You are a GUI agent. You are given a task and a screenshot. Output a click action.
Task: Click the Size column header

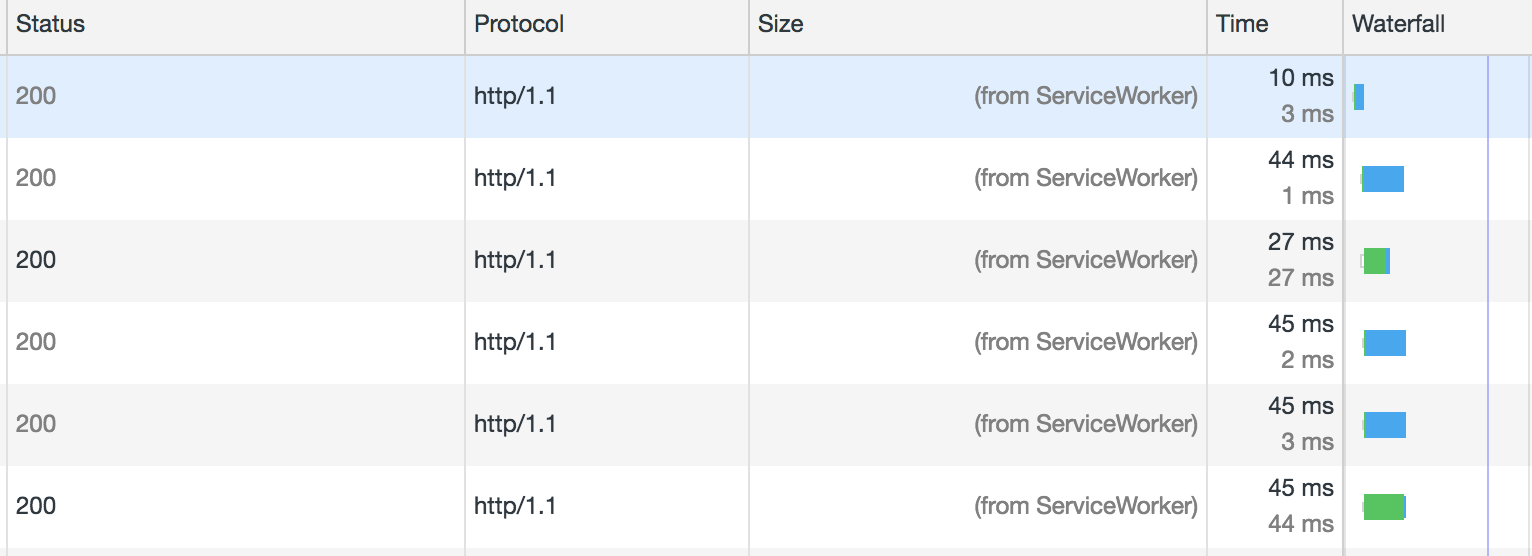click(x=781, y=24)
